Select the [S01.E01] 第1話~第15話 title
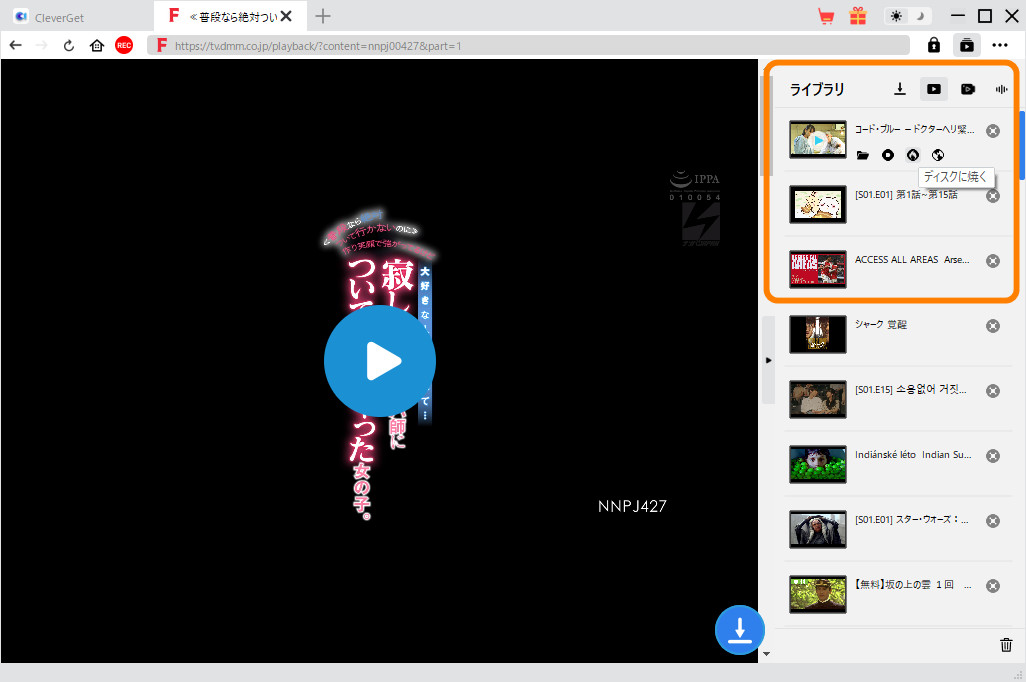Image resolution: width=1026 pixels, height=682 pixels. pyautogui.click(x=906, y=194)
